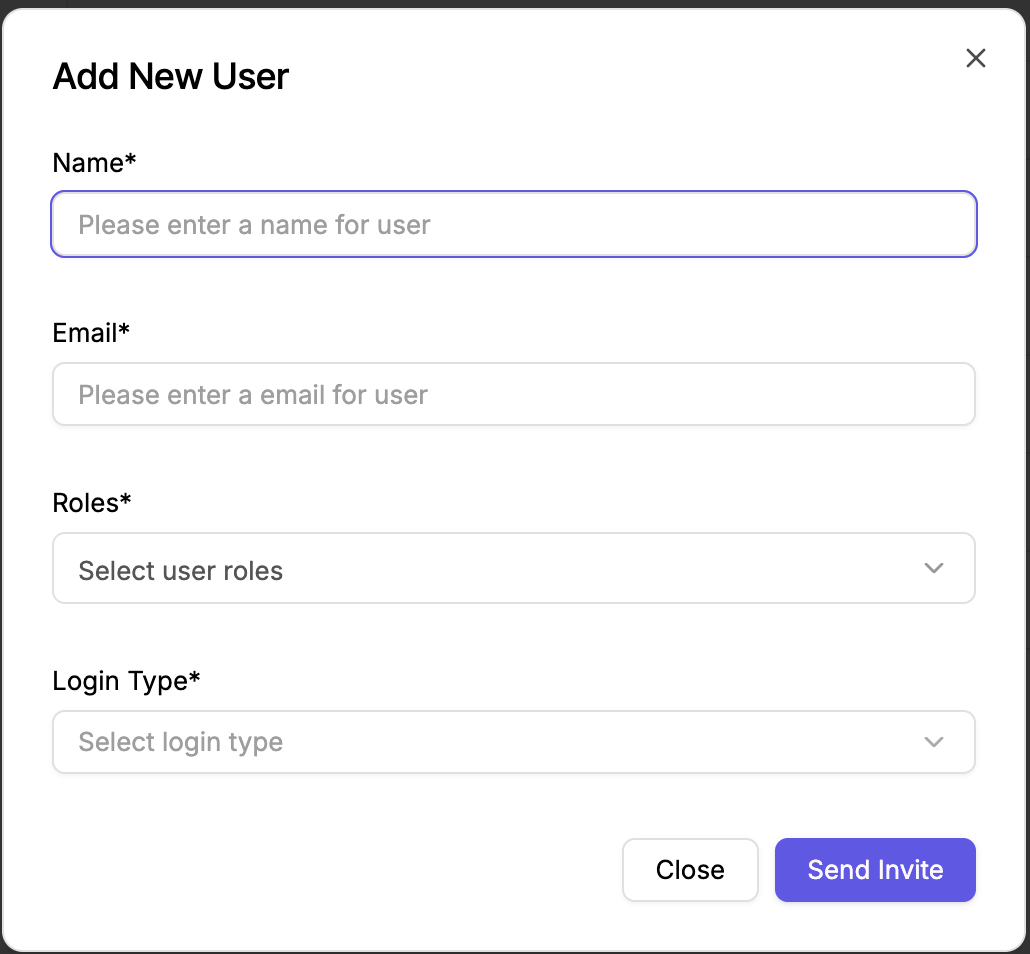This screenshot has width=1030, height=954.
Task: Submit the form with the purple invite button
Action: (875, 870)
